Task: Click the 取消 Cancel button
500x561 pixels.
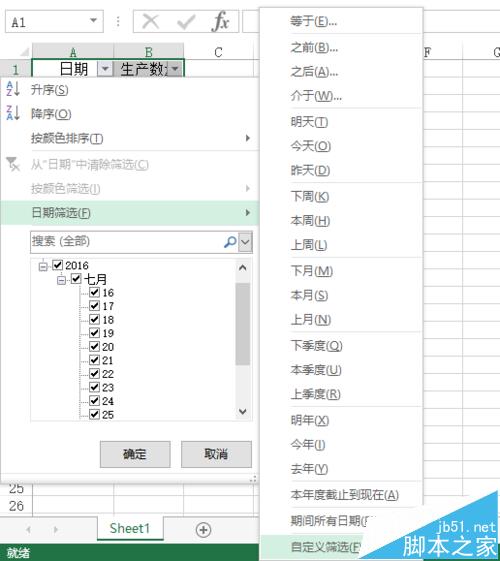Action: [x=216, y=454]
